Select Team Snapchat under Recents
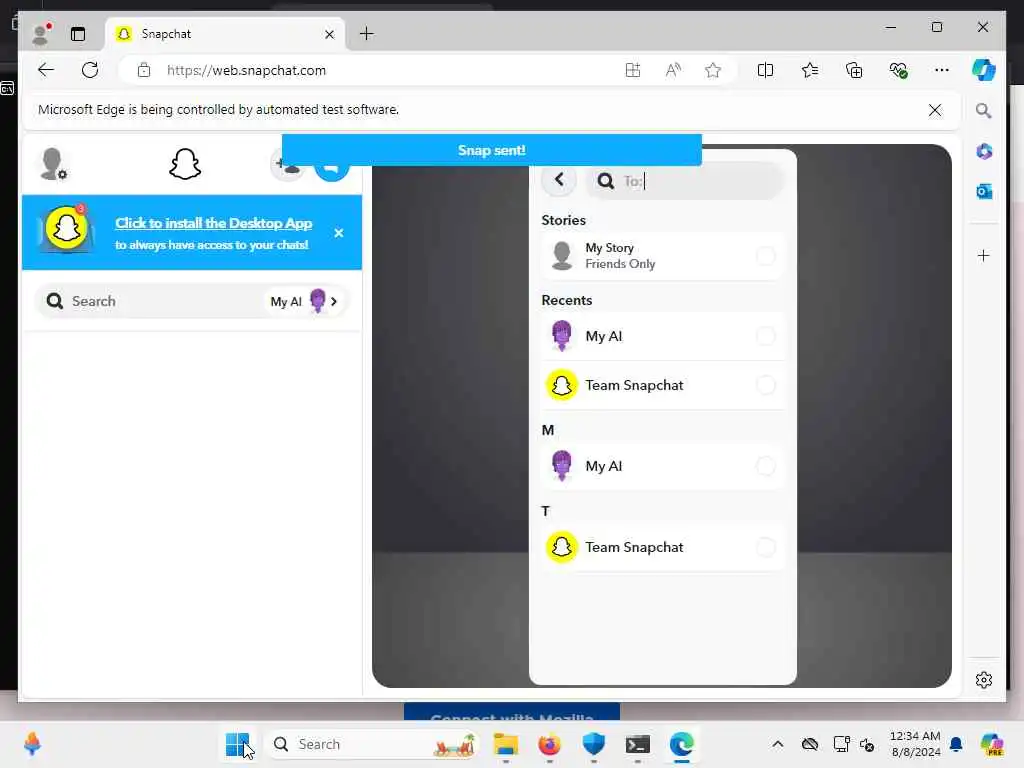1024x768 pixels. [x=662, y=385]
